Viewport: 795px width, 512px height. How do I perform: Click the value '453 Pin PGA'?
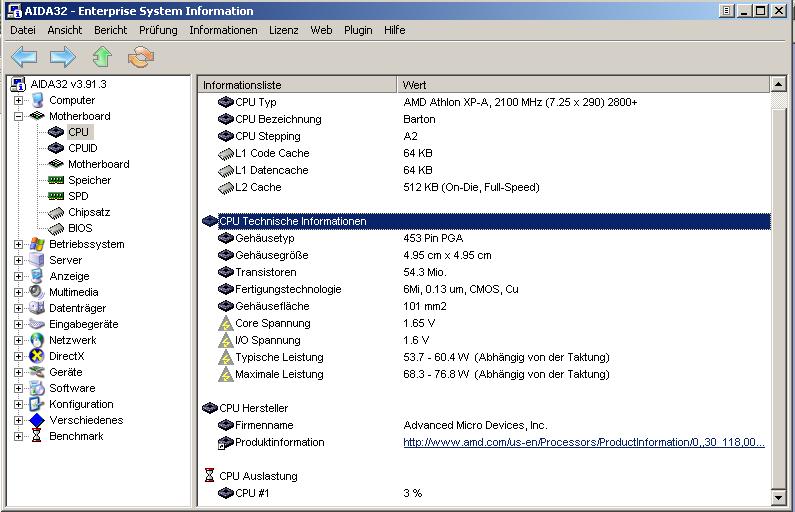(x=433, y=238)
